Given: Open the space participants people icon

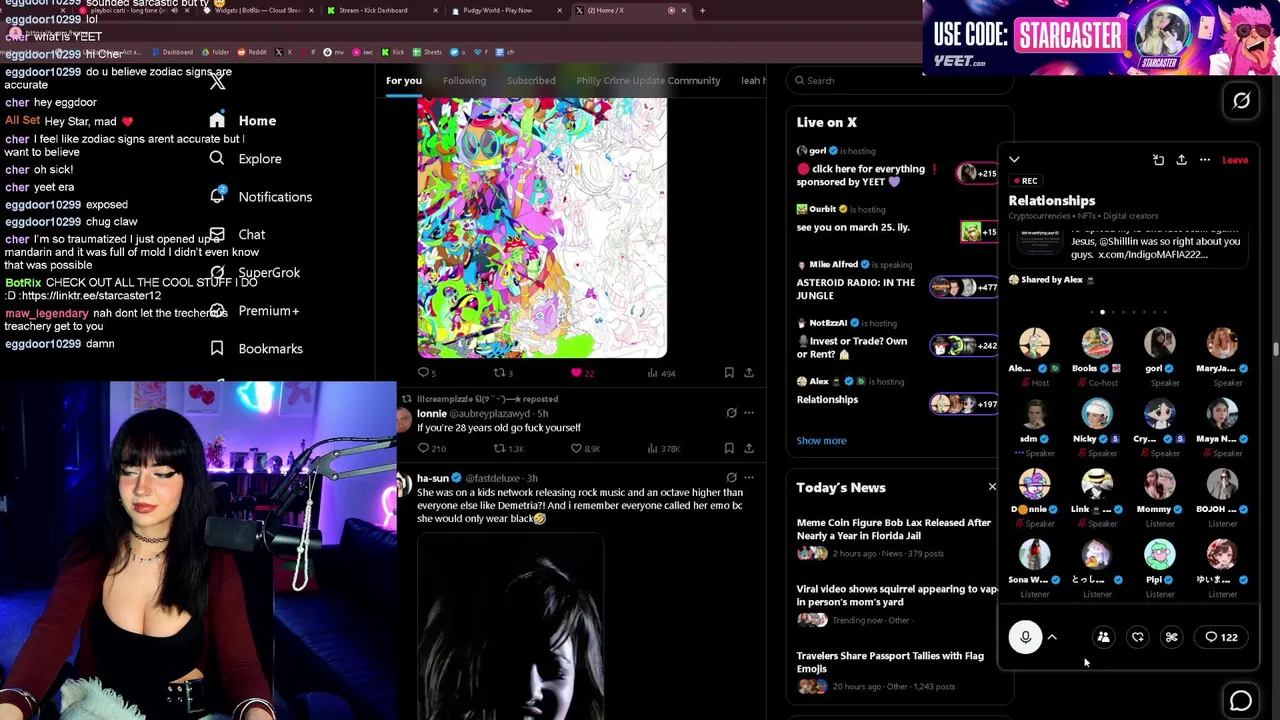Looking at the screenshot, I should 1104,637.
